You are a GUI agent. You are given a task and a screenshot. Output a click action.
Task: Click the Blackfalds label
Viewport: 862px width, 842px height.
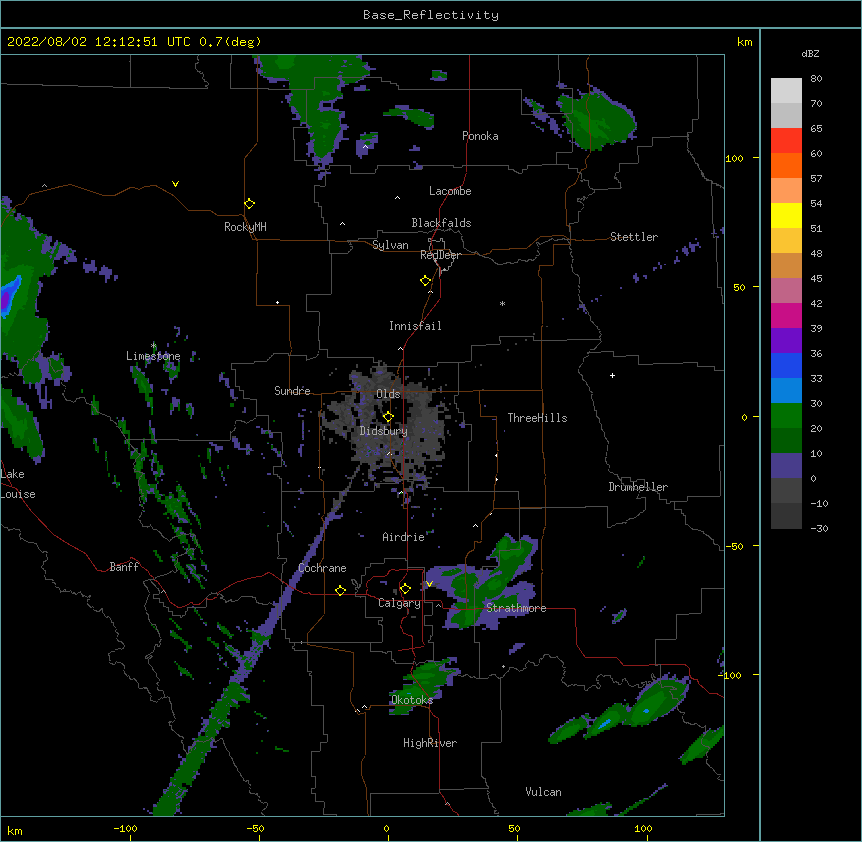click(x=441, y=223)
